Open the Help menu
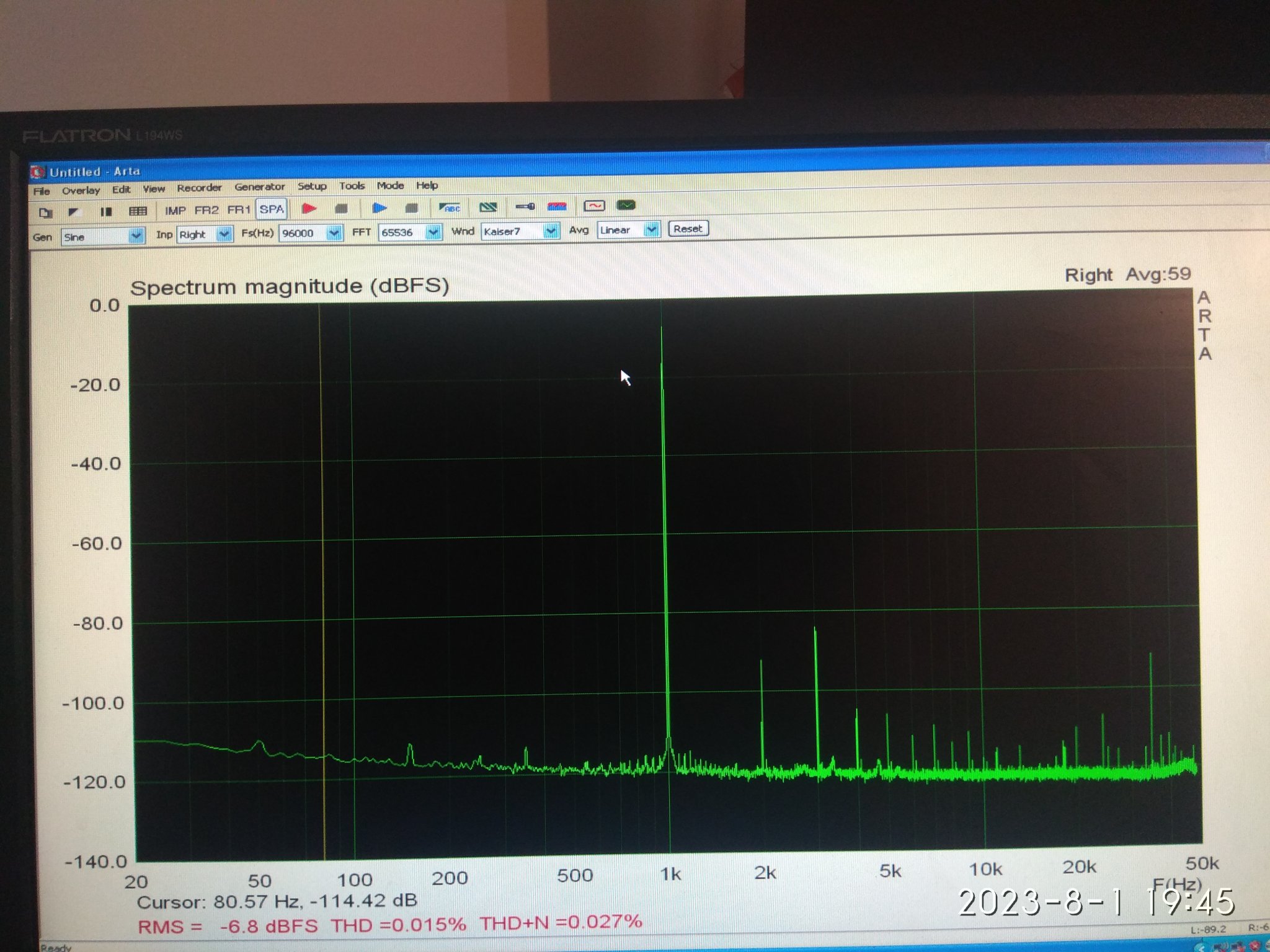The height and width of the screenshot is (952, 1270). click(x=427, y=185)
